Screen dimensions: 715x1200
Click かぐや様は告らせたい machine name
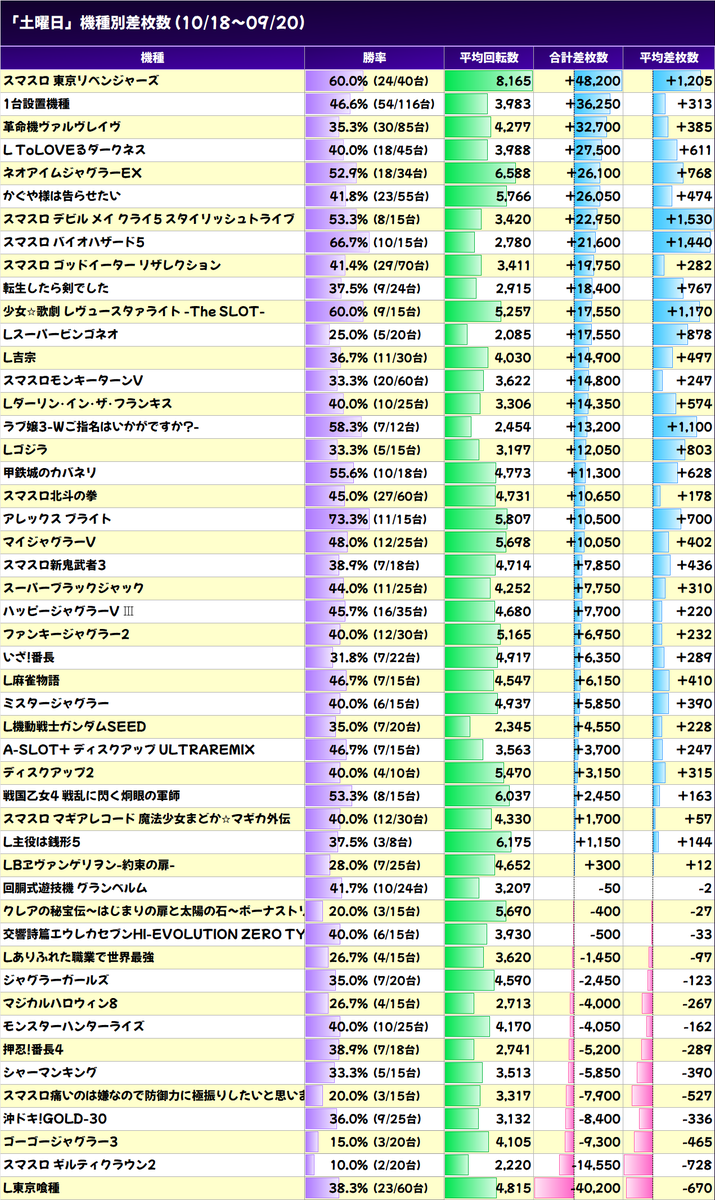click(63, 195)
